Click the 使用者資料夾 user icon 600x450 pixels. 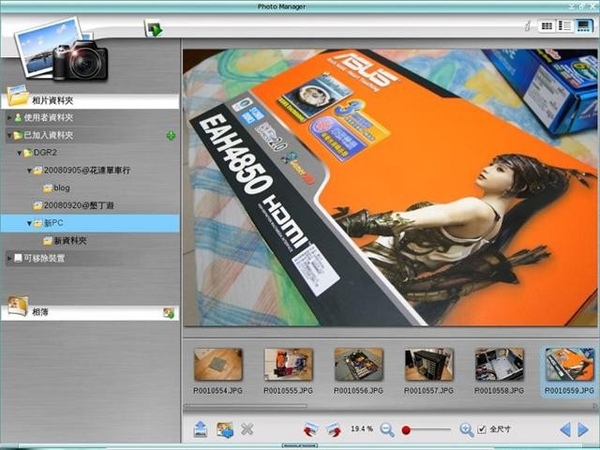point(18,117)
